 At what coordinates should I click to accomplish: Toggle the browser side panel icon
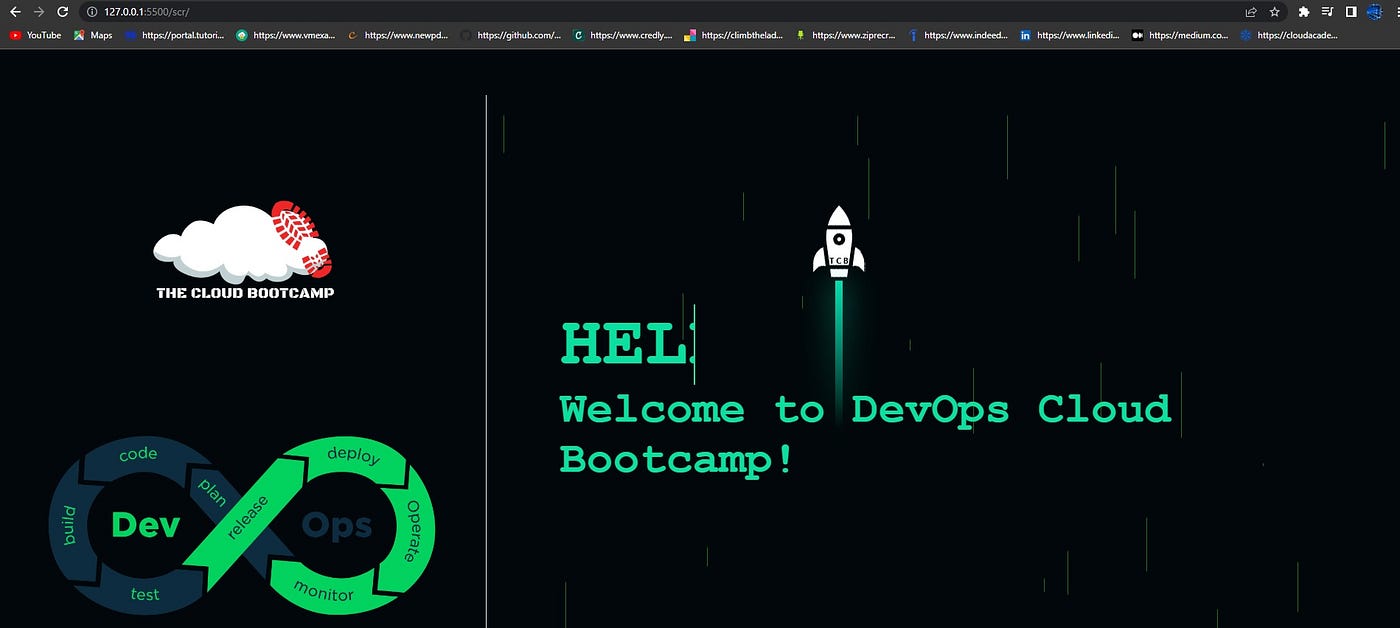tap(1350, 12)
